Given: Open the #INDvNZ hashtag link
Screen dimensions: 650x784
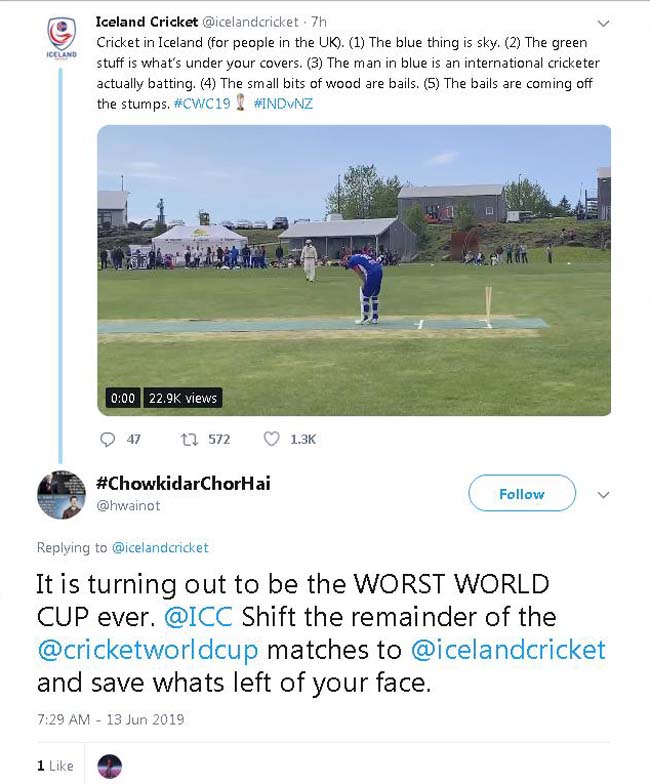Looking at the screenshot, I should tap(283, 104).
